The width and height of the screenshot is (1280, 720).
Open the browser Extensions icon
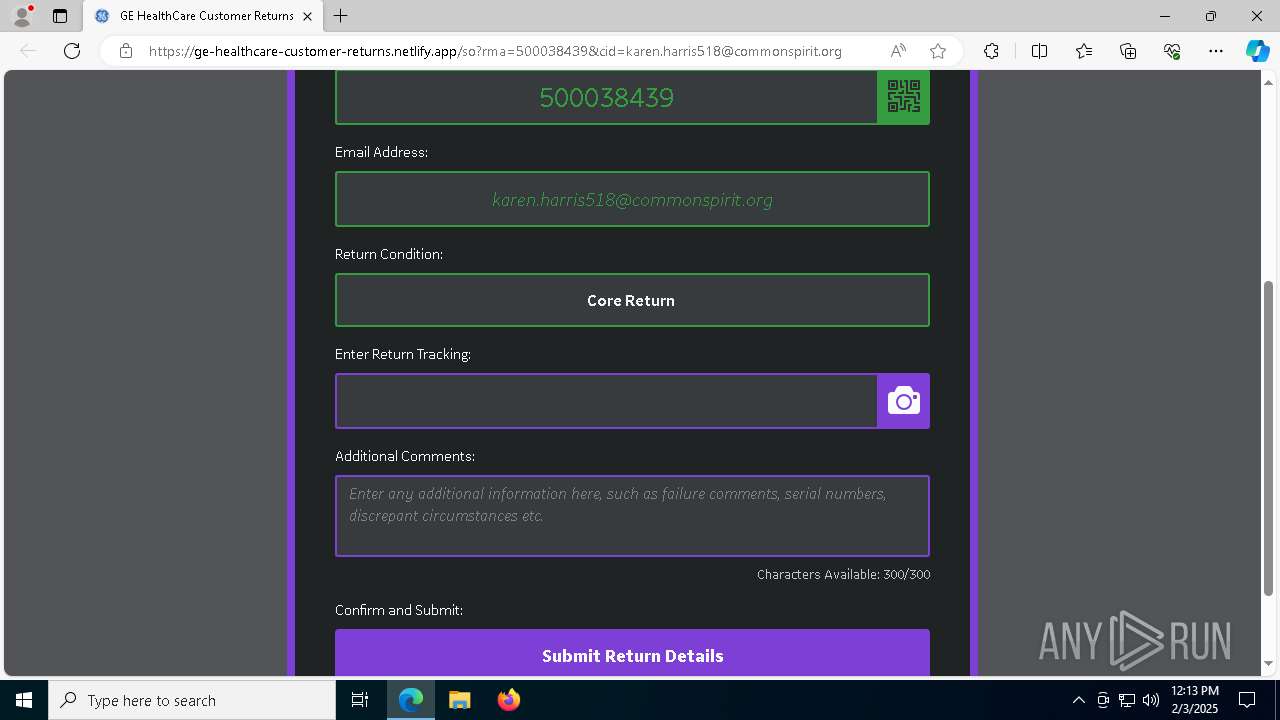click(991, 51)
